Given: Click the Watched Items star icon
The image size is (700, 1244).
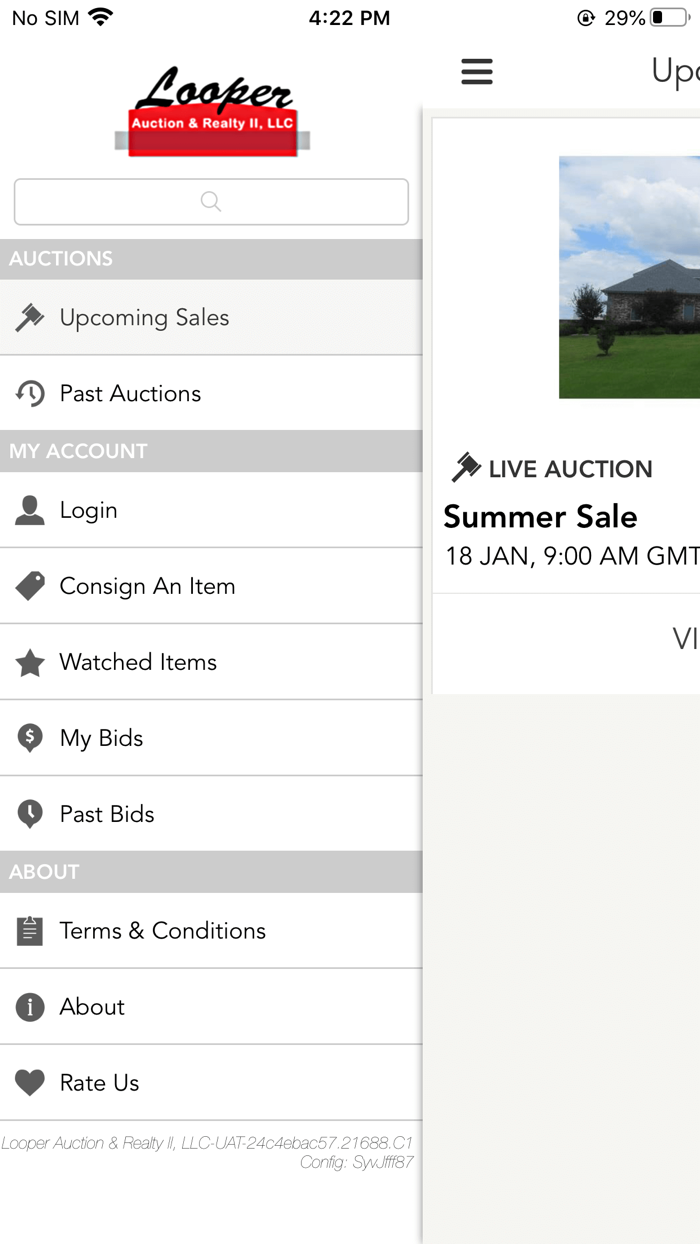Looking at the screenshot, I should (x=30, y=661).
